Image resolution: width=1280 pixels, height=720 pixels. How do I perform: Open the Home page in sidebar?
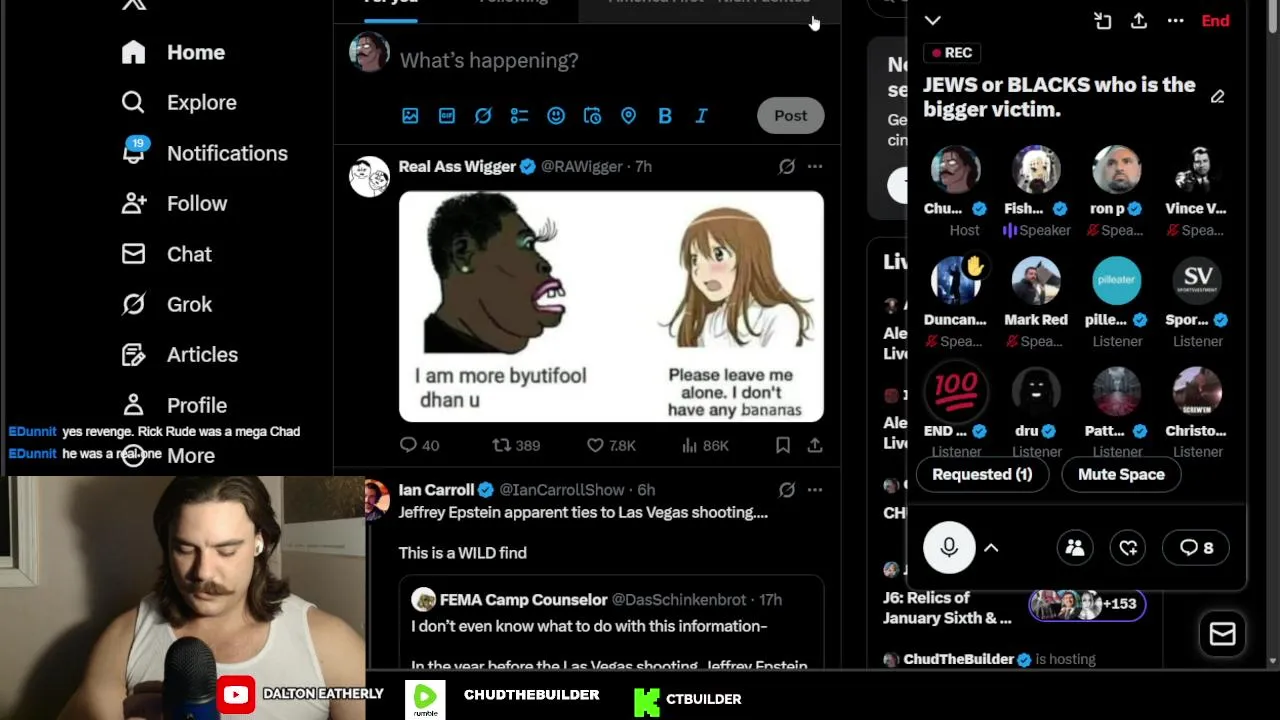173,52
